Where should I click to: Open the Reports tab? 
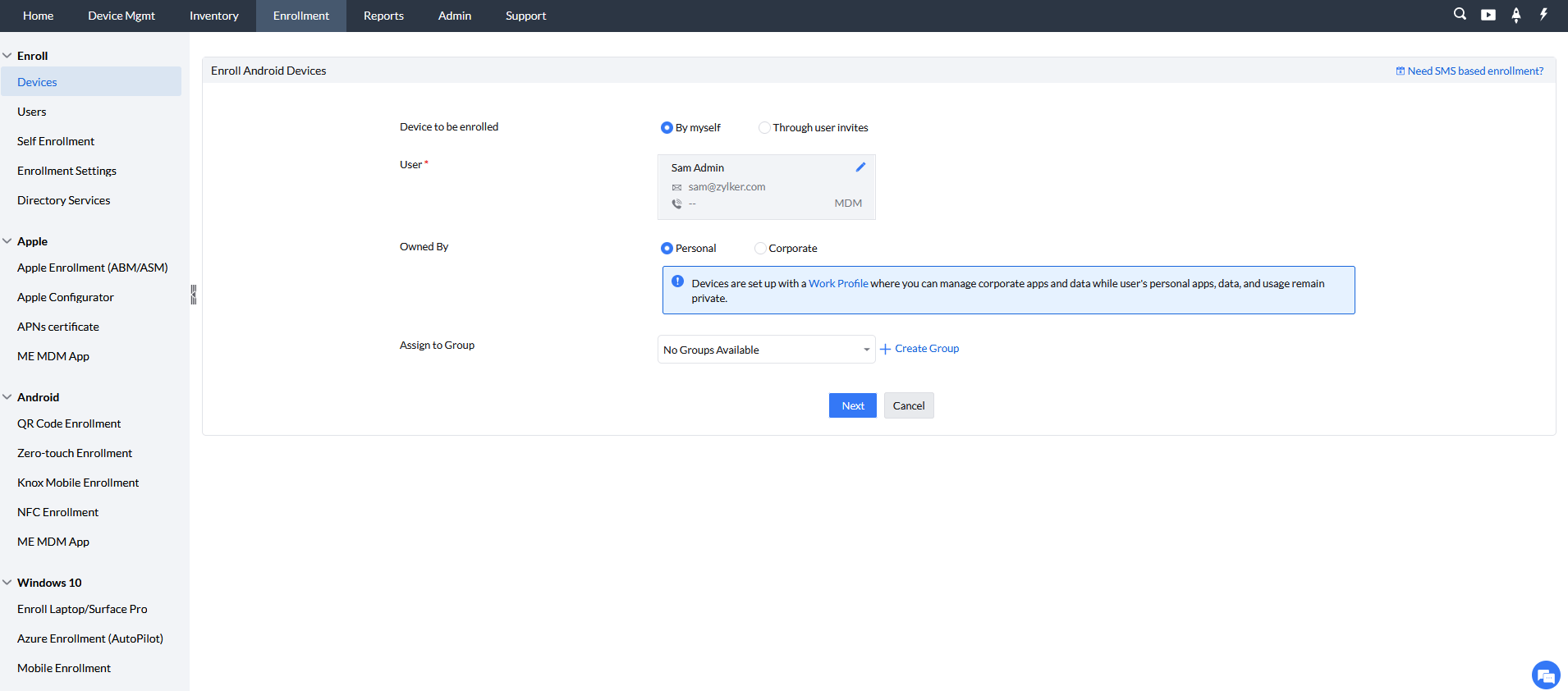tap(383, 16)
